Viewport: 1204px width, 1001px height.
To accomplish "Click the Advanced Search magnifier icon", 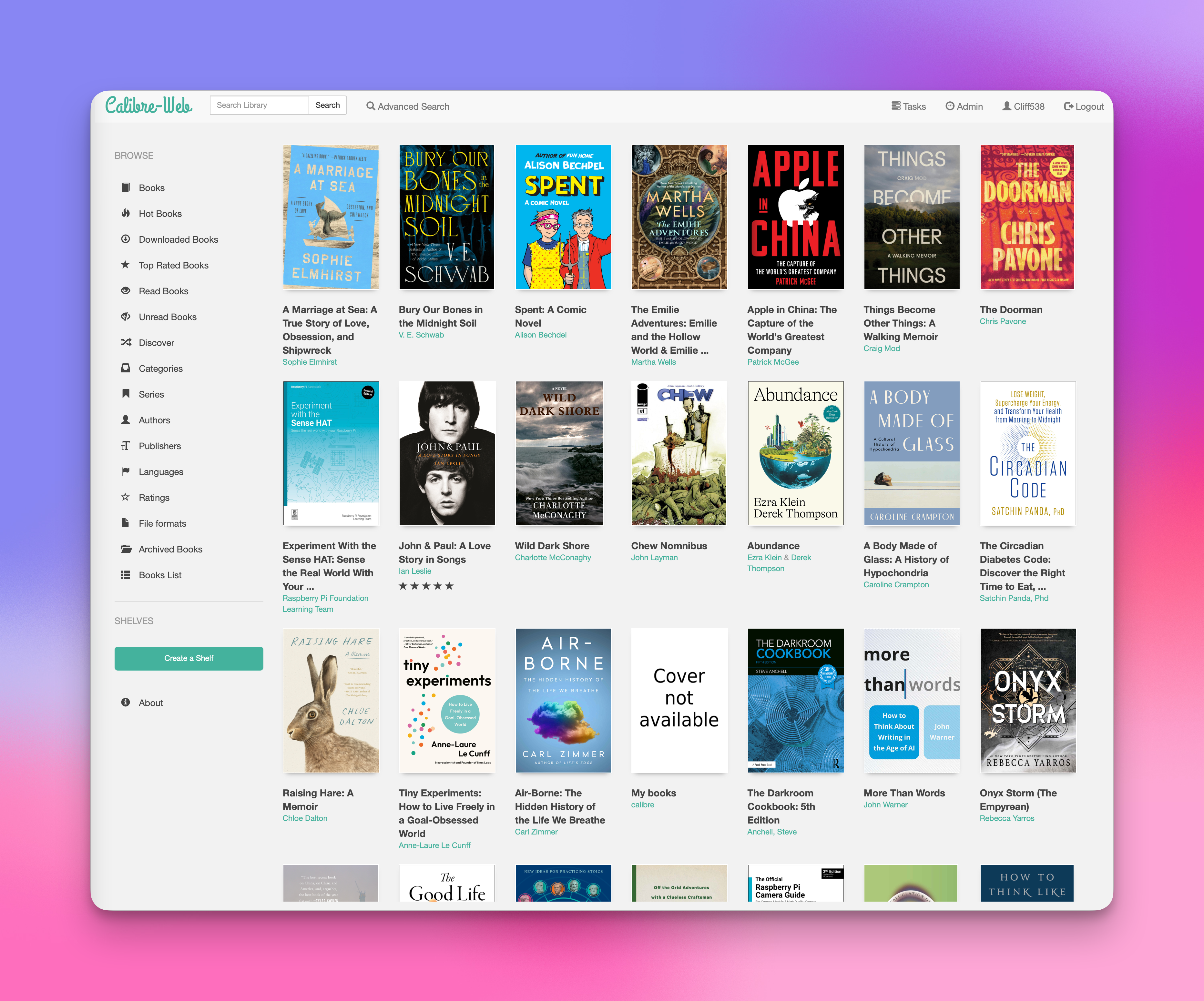I will (x=370, y=106).
